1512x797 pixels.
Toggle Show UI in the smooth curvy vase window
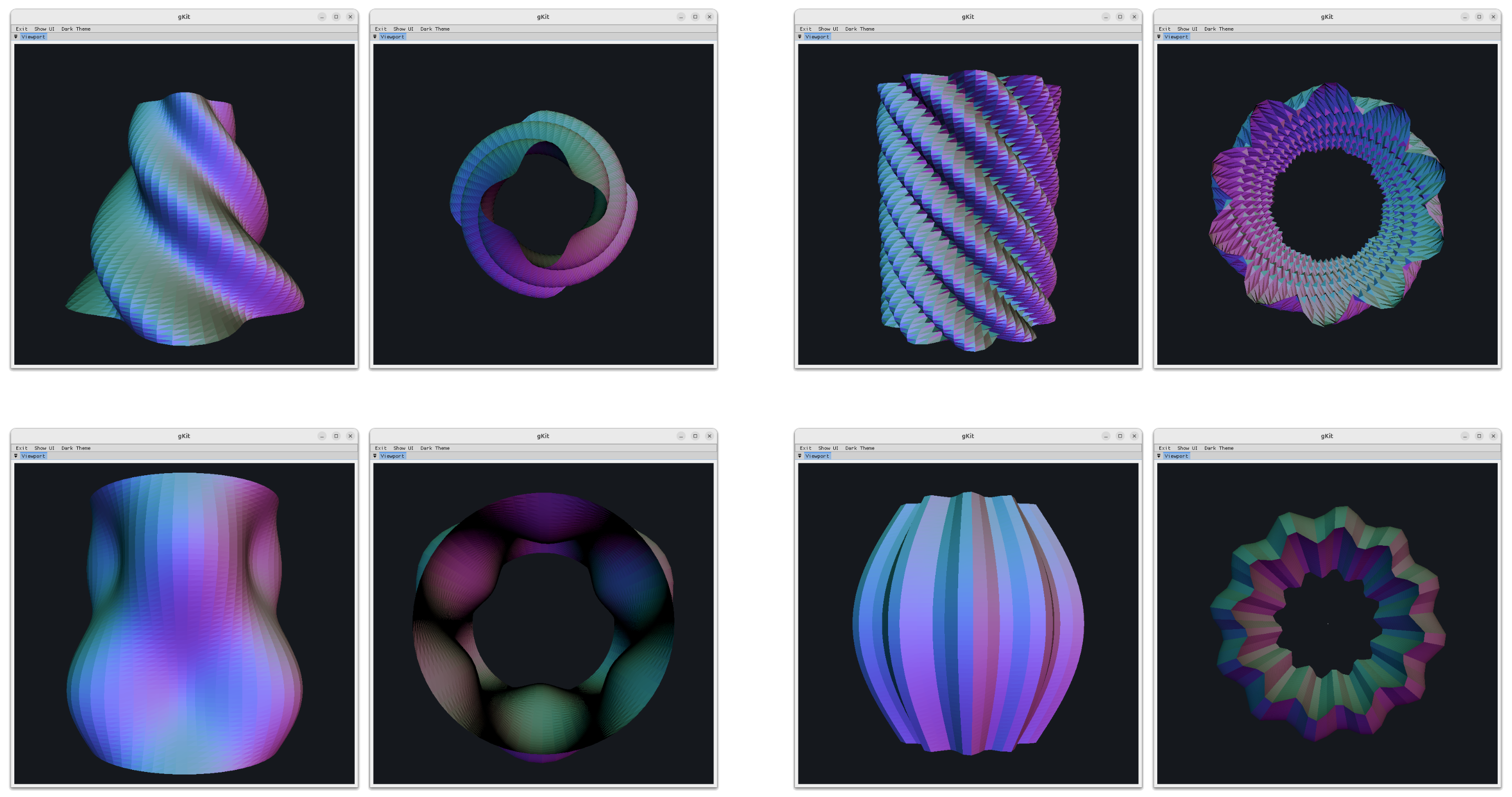[x=44, y=448]
